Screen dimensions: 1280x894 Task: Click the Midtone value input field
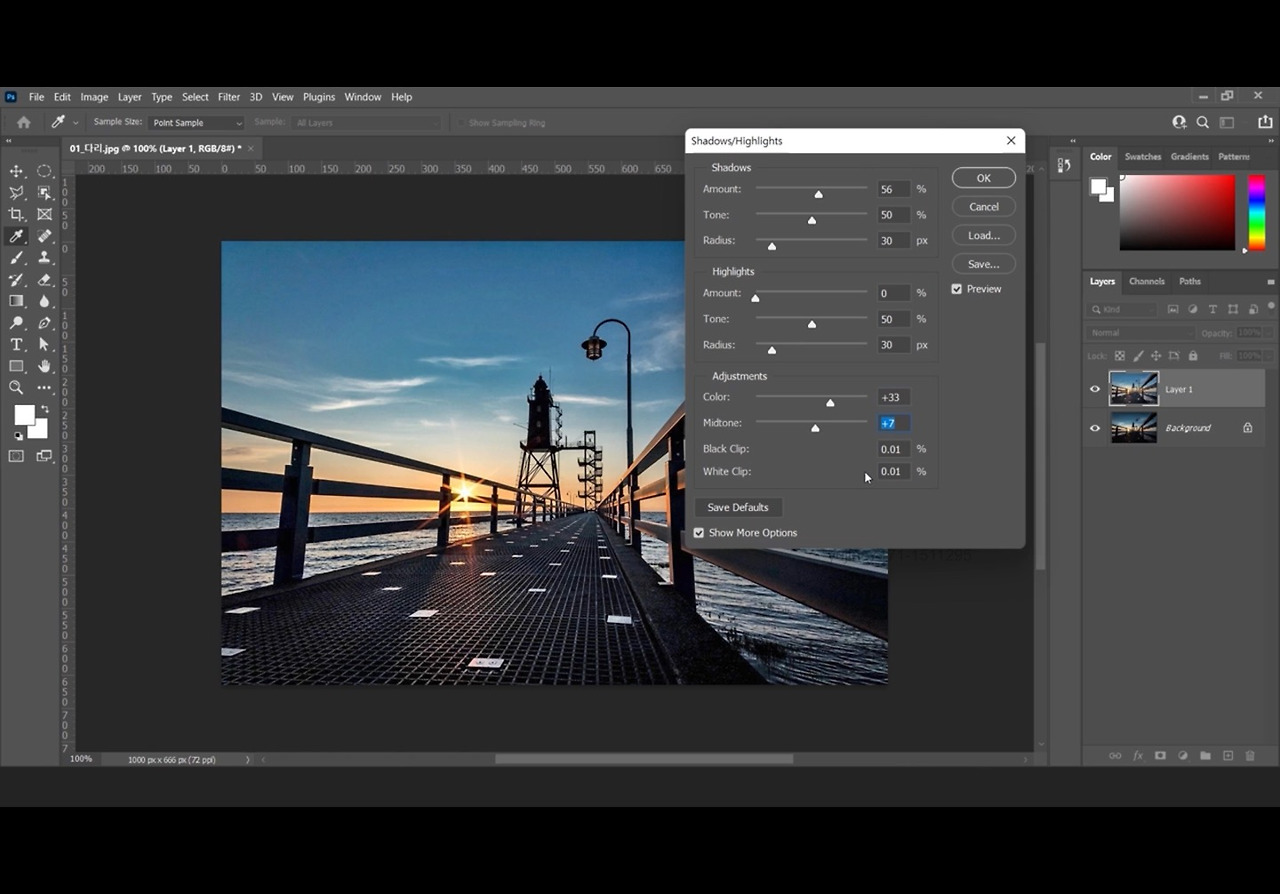pos(893,423)
